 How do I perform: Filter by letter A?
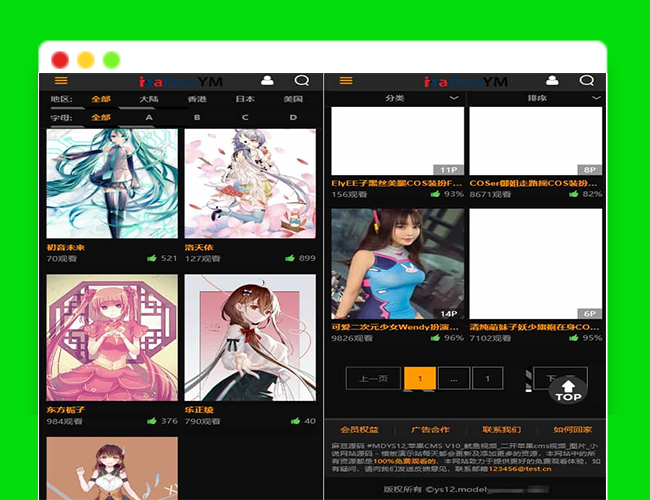[149, 117]
